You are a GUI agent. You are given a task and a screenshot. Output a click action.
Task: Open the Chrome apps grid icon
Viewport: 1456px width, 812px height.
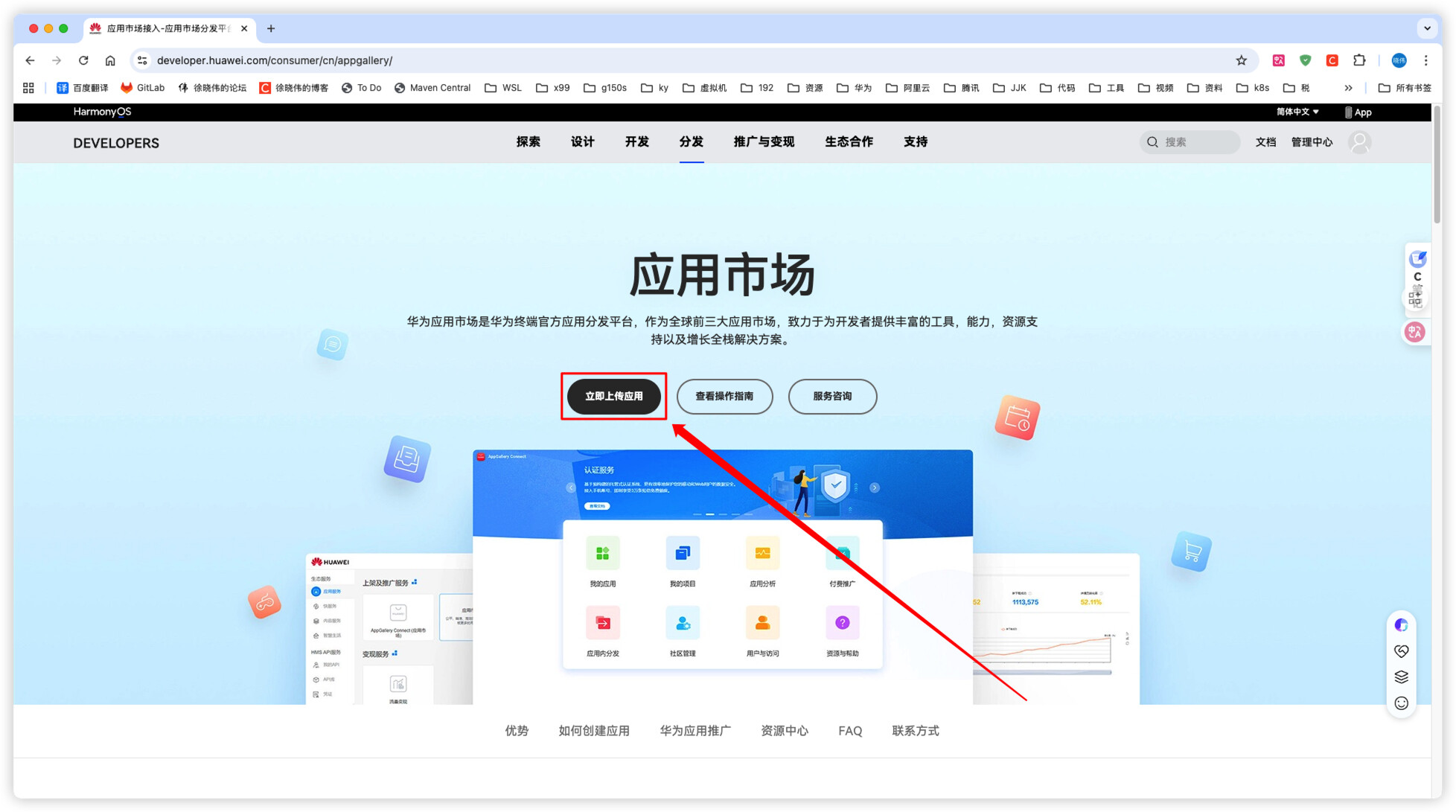[28, 88]
